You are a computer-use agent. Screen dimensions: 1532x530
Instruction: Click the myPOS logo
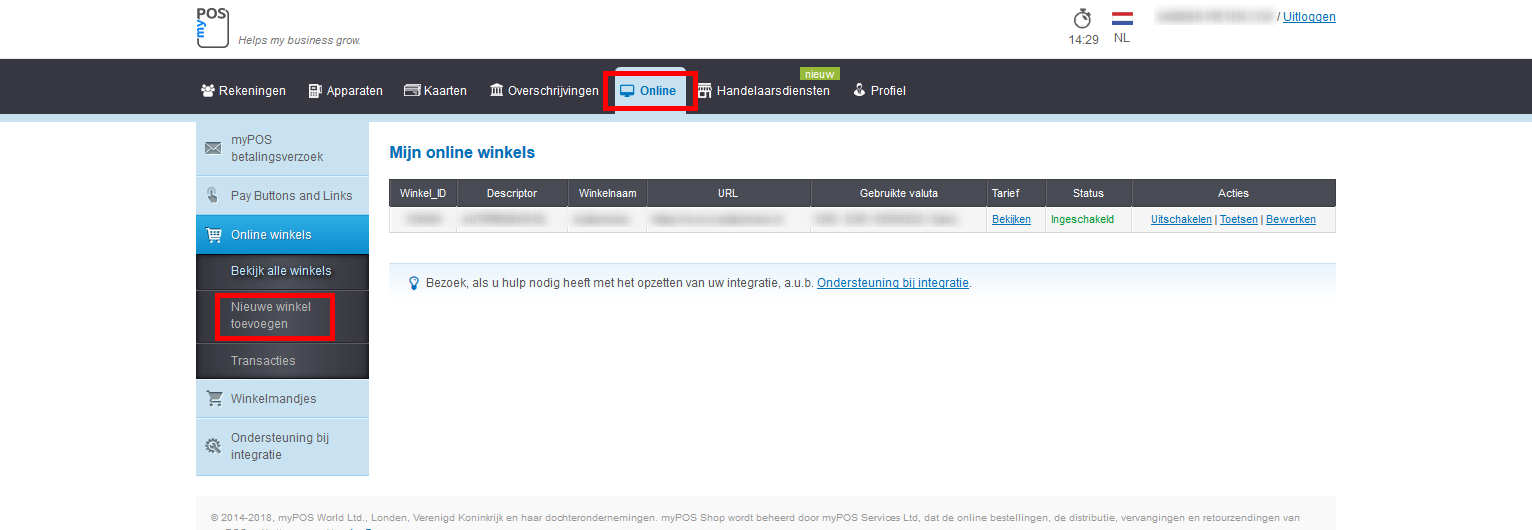click(213, 27)
